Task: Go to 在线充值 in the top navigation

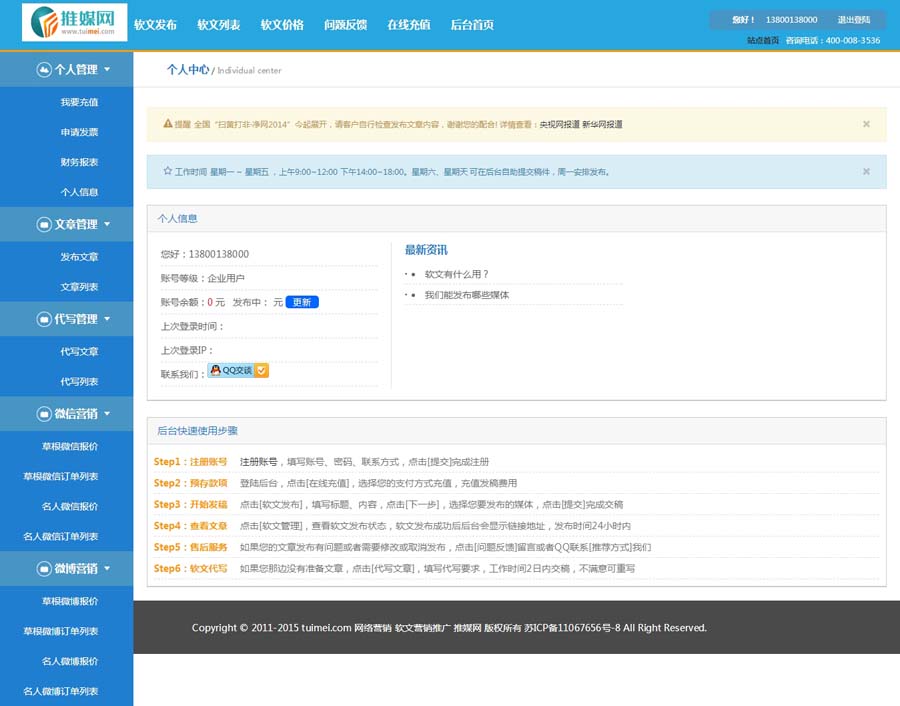Action: (x=408, y=25)
